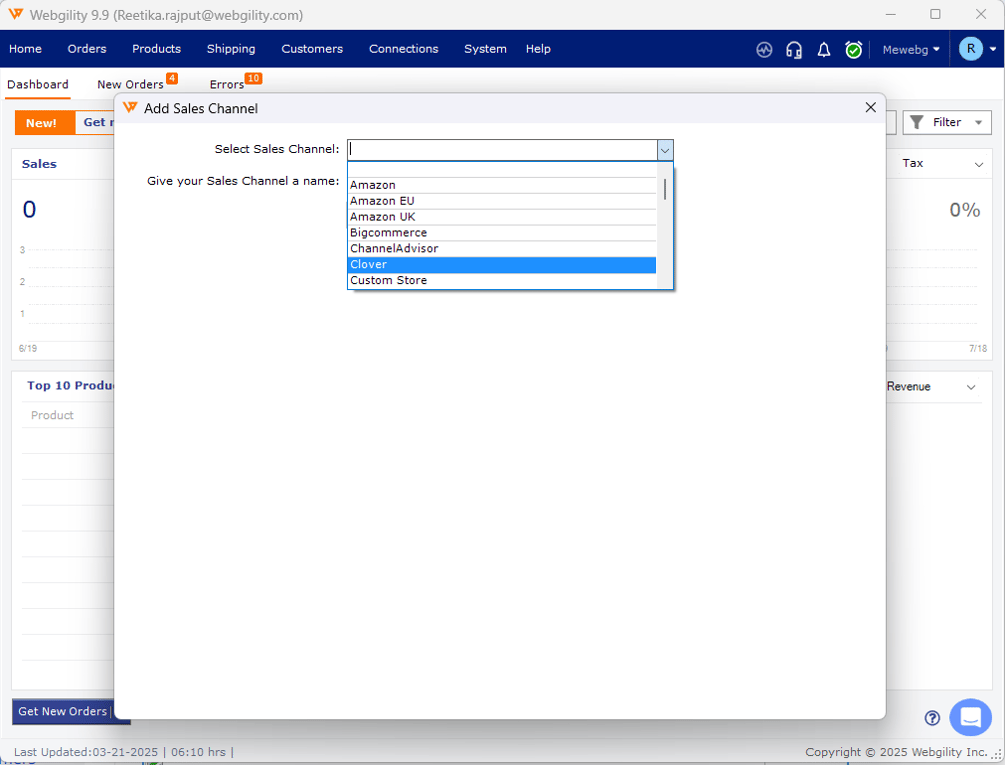
Task: Open the Connections menu
Action: [404, 49]
